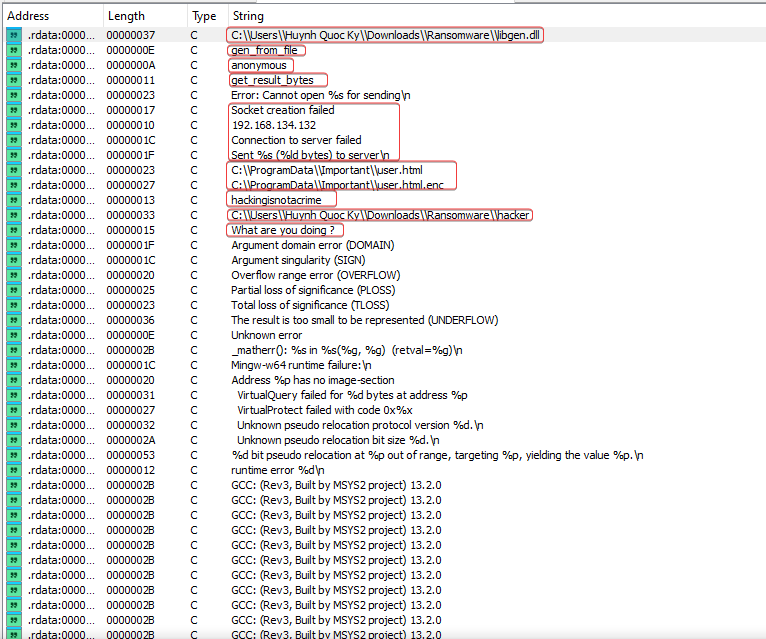Viewport: 766px width, 639px height.
Task: Sort by the Length column header
Action: [x=126, y=16]
